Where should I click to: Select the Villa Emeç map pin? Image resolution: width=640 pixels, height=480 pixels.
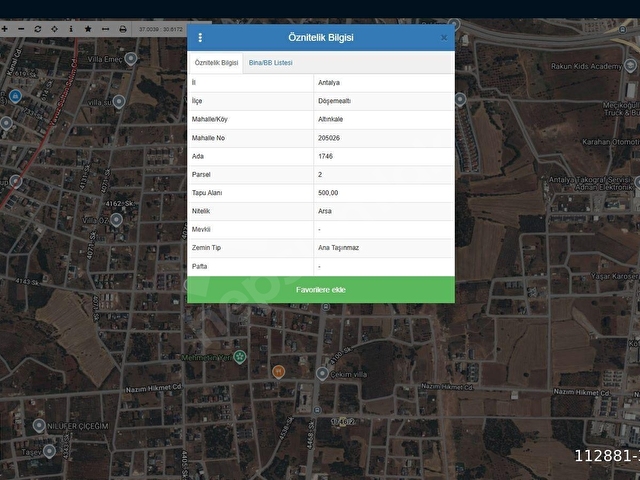click(131, 59)
